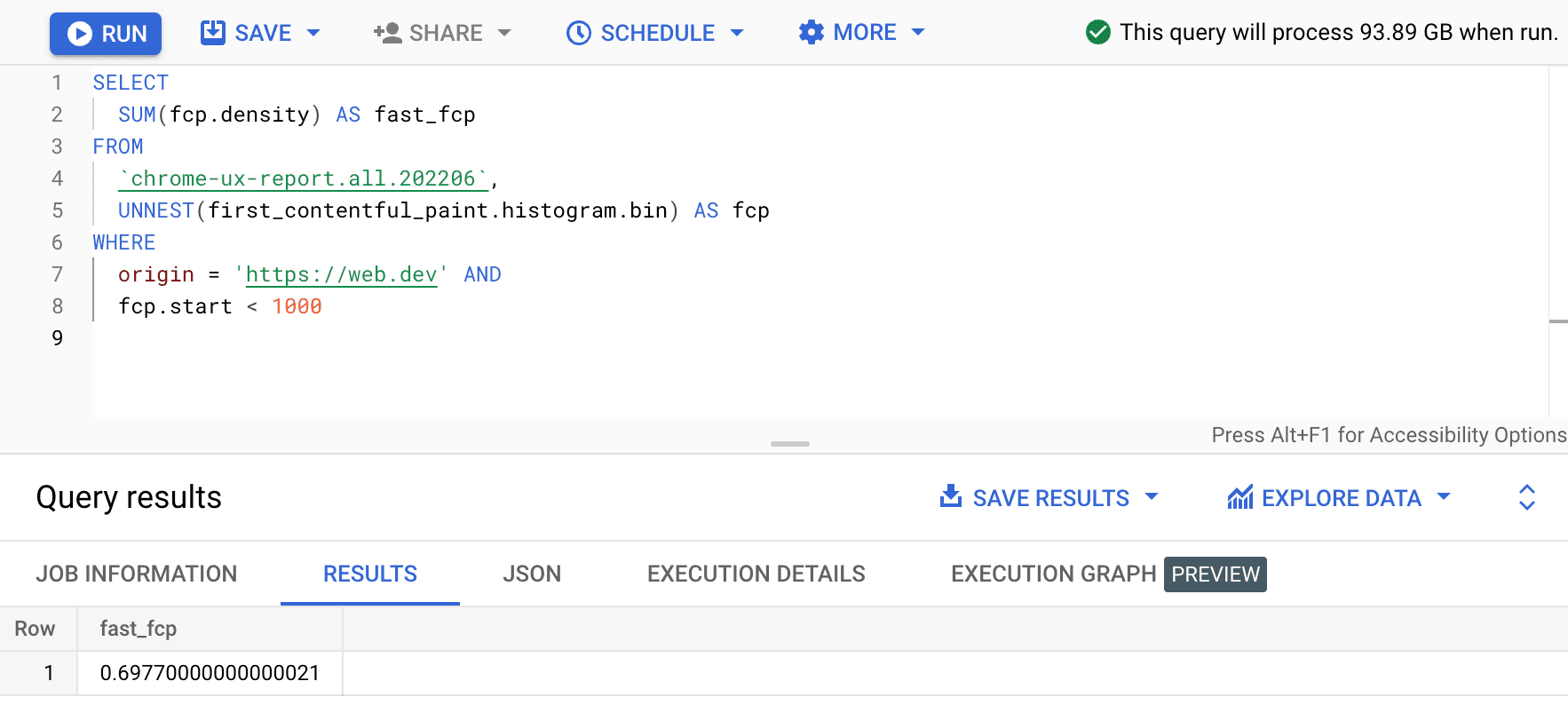This screenshot has height=705, width=1568.
Task: Click the SCHEDULE clock icon
Action: (579, 33)
